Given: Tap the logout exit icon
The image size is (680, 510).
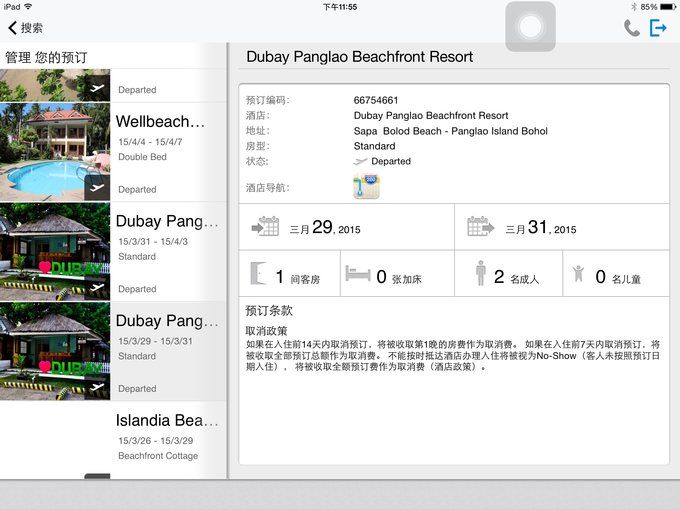Looking at the screenshot, I should [658, 28].
